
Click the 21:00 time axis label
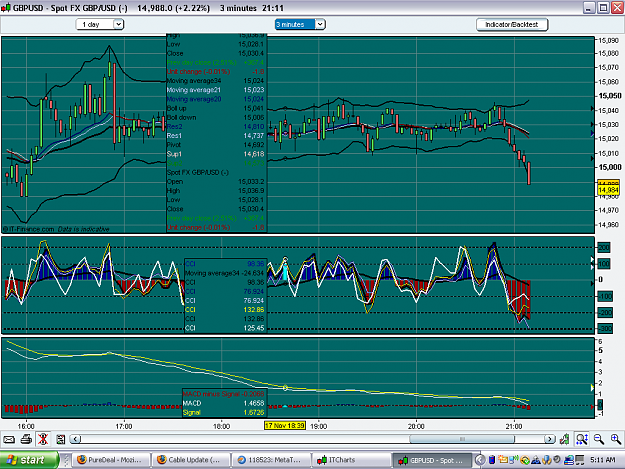514,426
